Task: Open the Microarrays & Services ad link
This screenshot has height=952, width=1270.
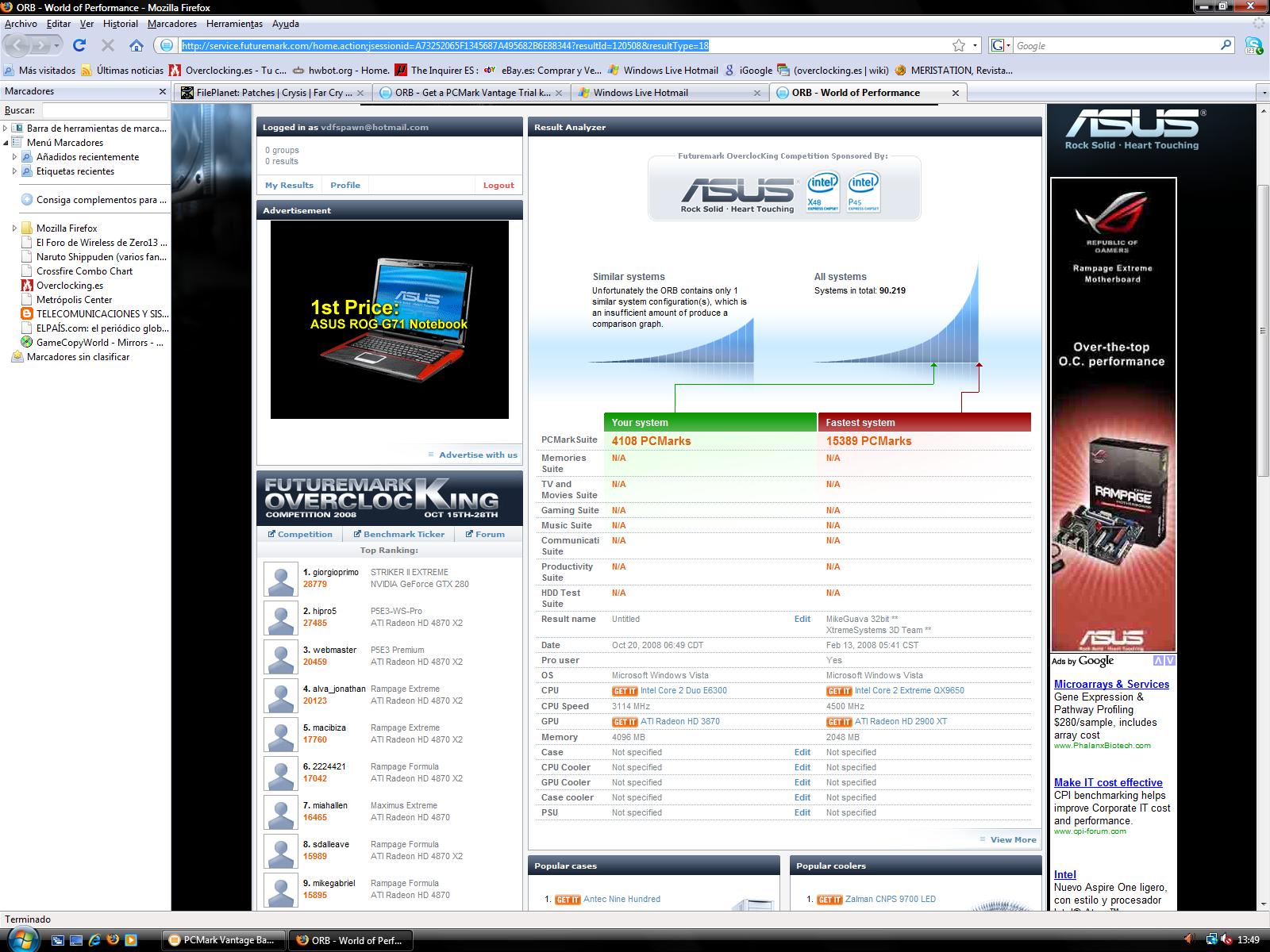Action: click(x=1111, y=684)
